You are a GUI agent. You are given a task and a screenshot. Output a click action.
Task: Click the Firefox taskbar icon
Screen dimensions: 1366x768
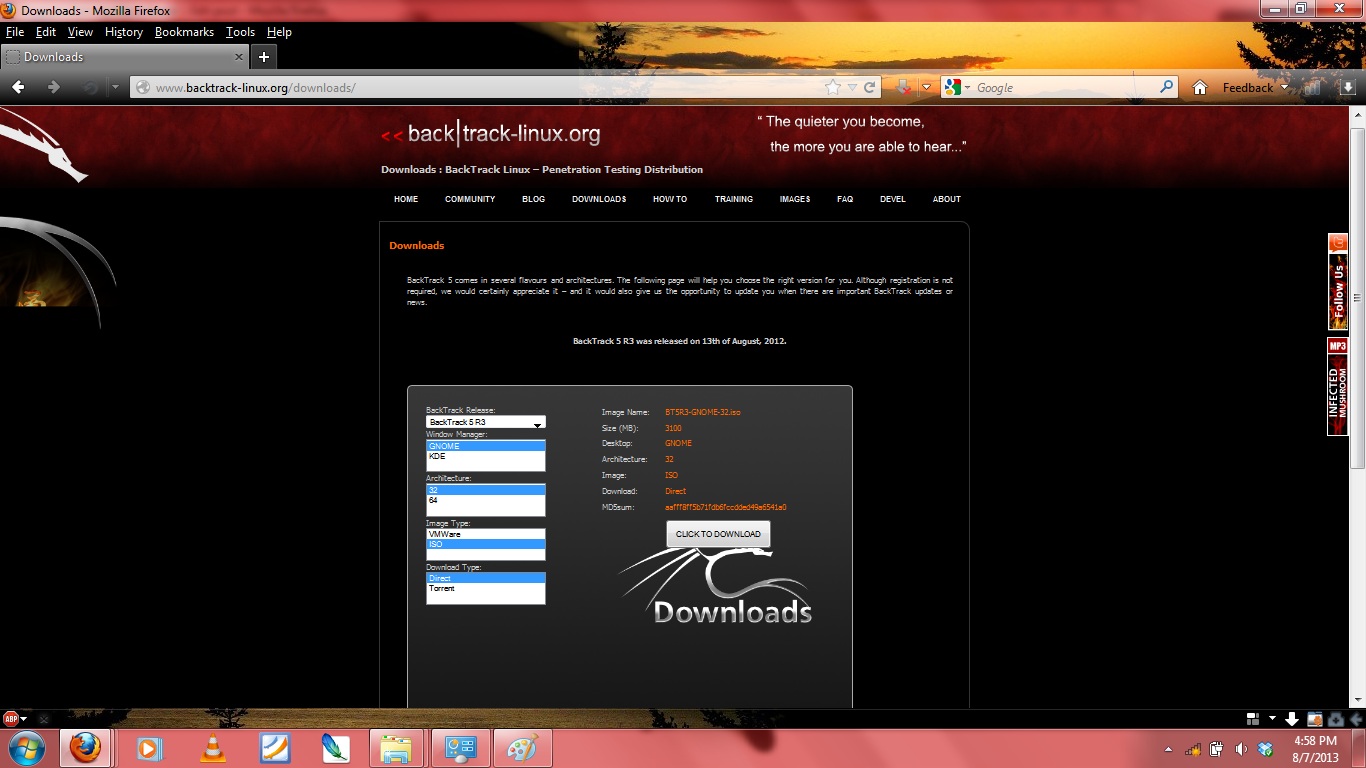[85, 748]
